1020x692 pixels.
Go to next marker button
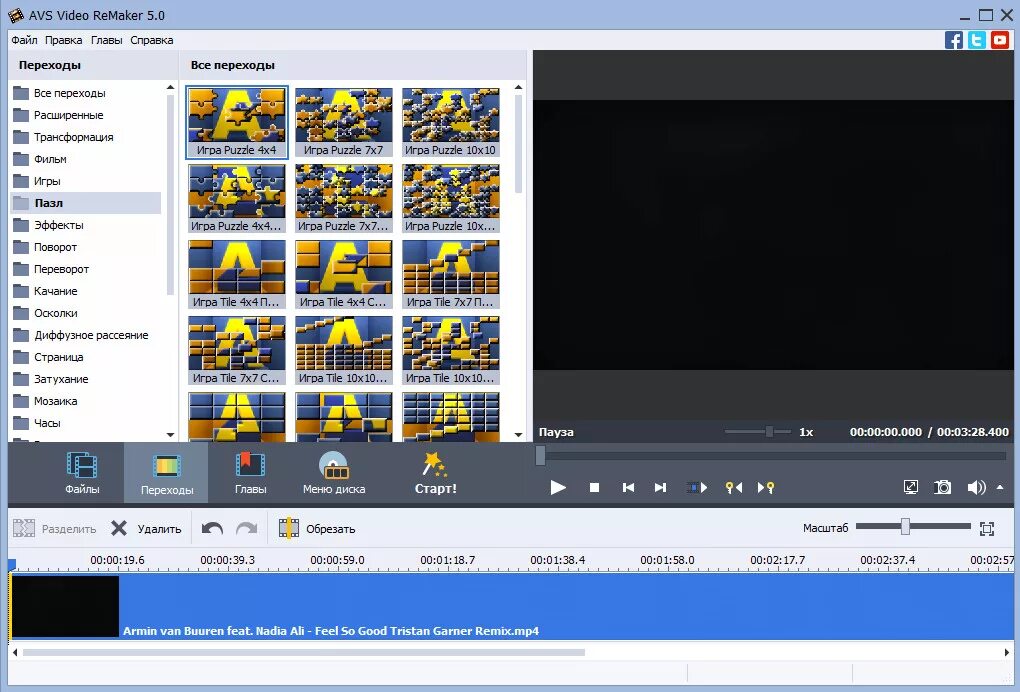[x=766, y=487]
